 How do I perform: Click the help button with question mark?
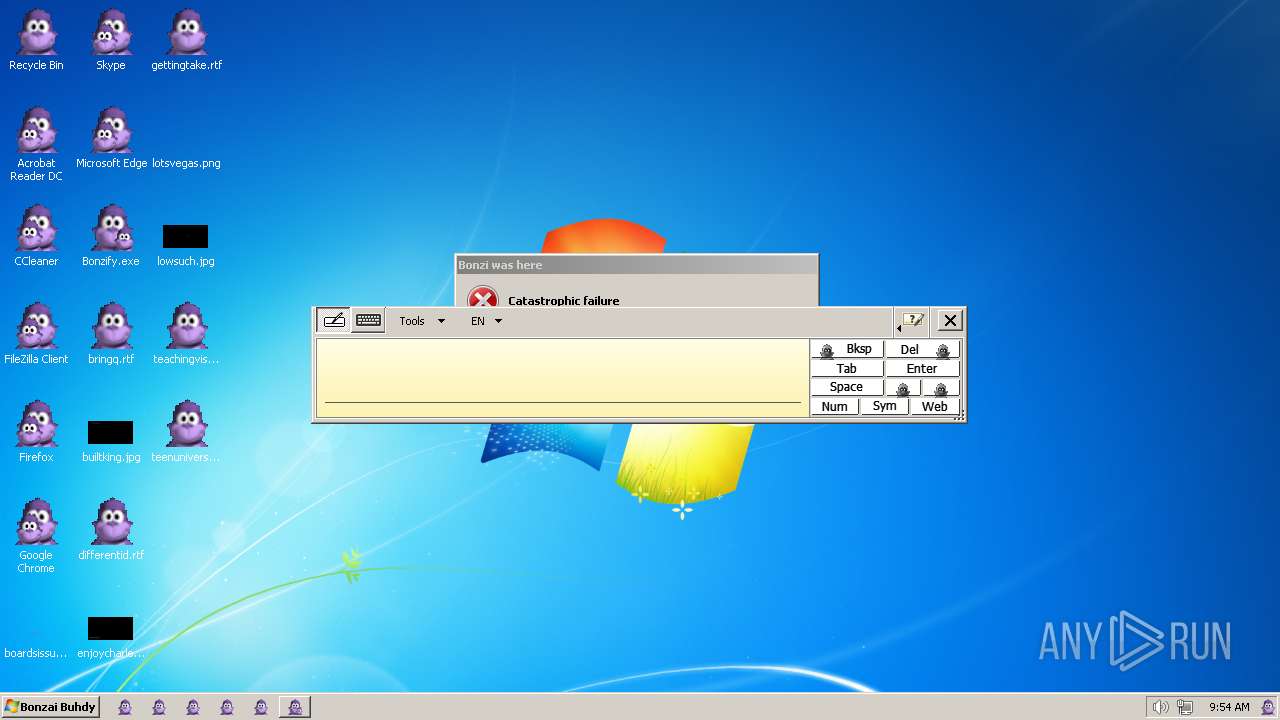pyautogui.click(x=912, y=321)
